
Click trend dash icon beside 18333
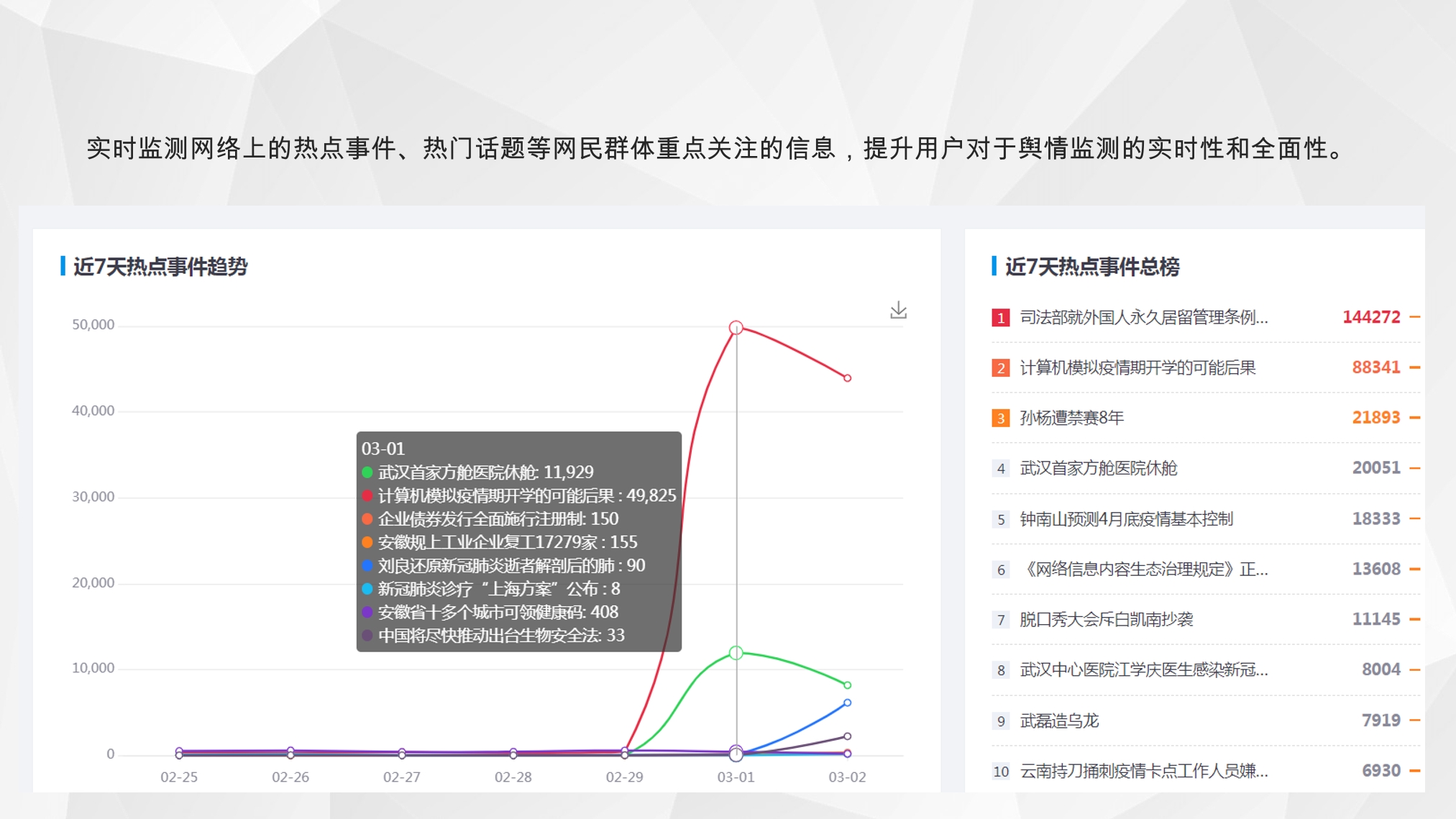point(1415,518)
